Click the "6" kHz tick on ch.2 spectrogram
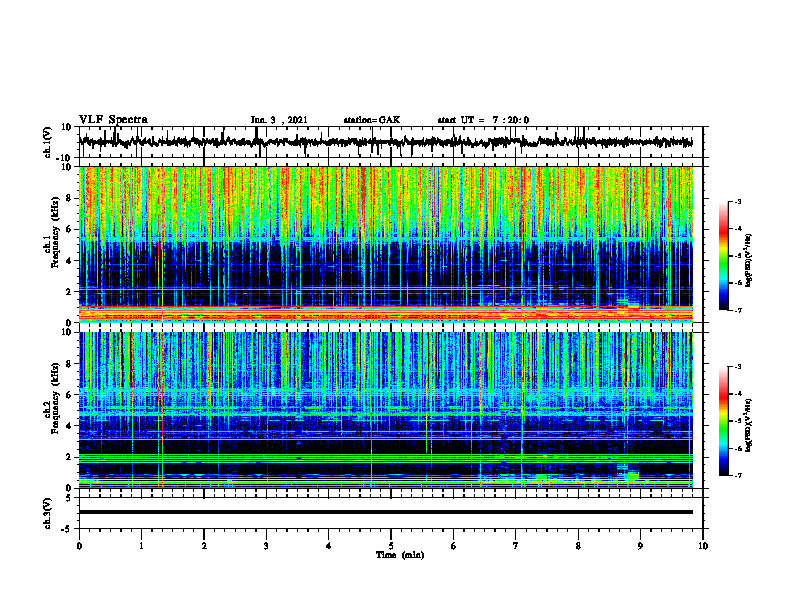Viewport: 792px width, 612px height. (x=70, y=395)
